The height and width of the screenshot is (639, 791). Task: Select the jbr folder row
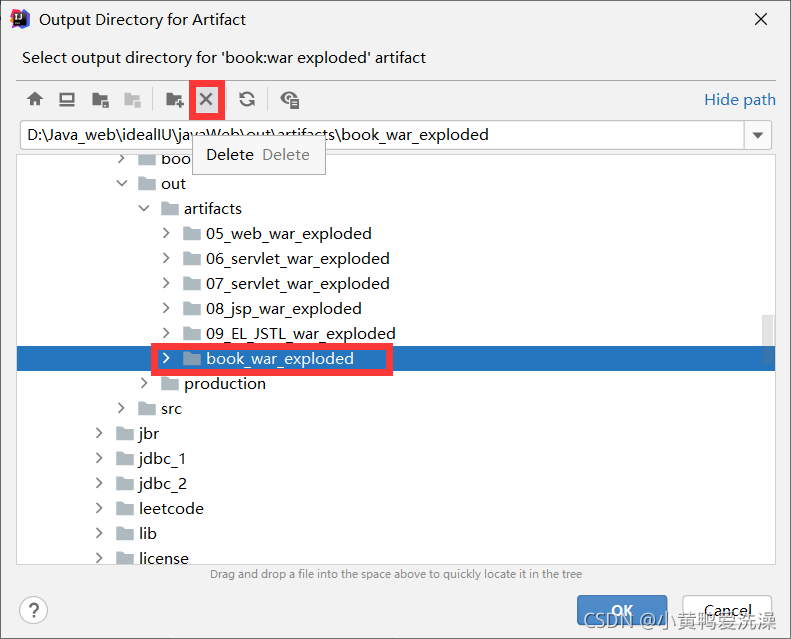coord(396,433)
